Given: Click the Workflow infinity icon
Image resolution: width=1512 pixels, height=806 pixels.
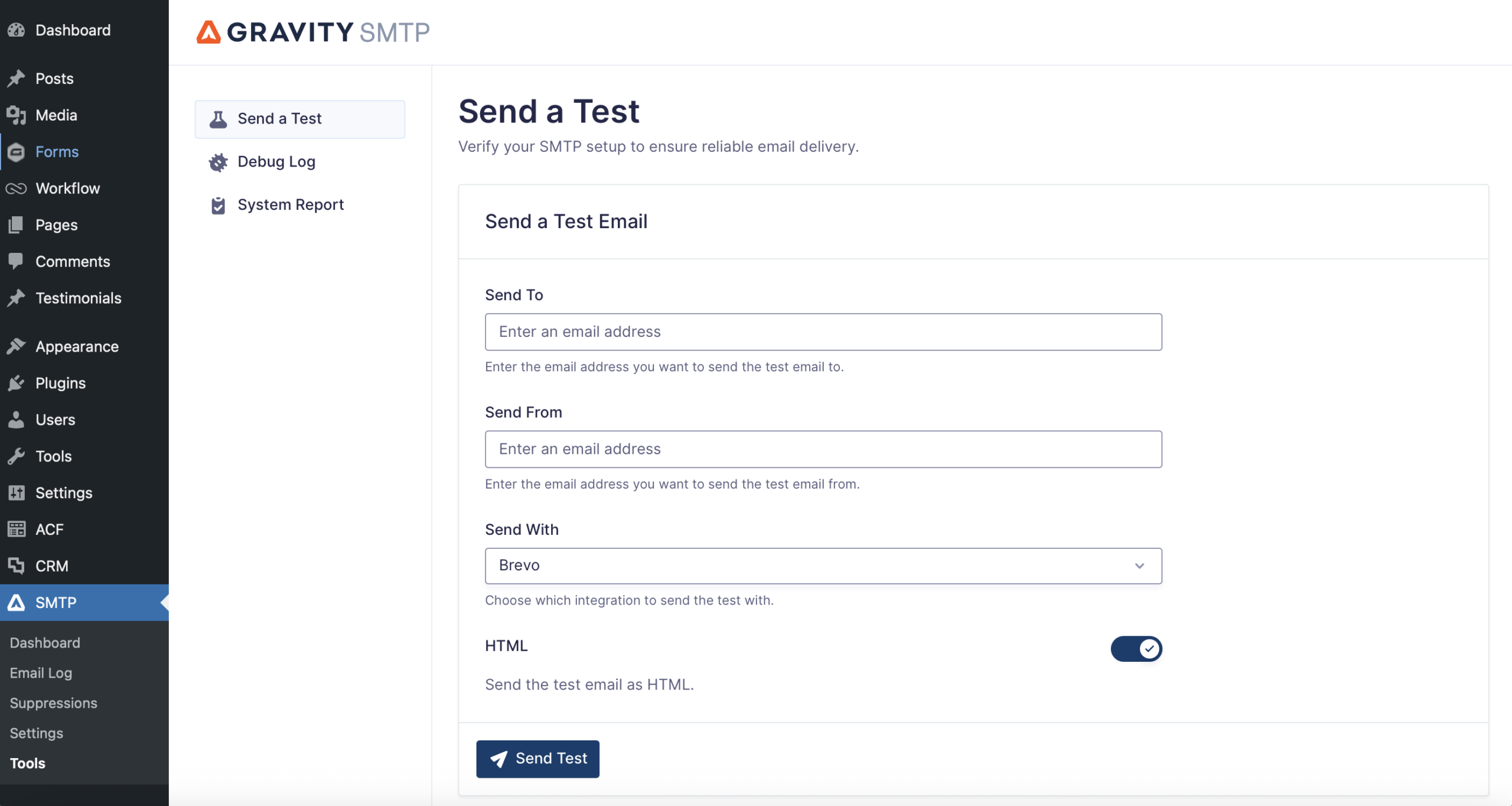Looking at the screenshot, I should coord(17,188).
